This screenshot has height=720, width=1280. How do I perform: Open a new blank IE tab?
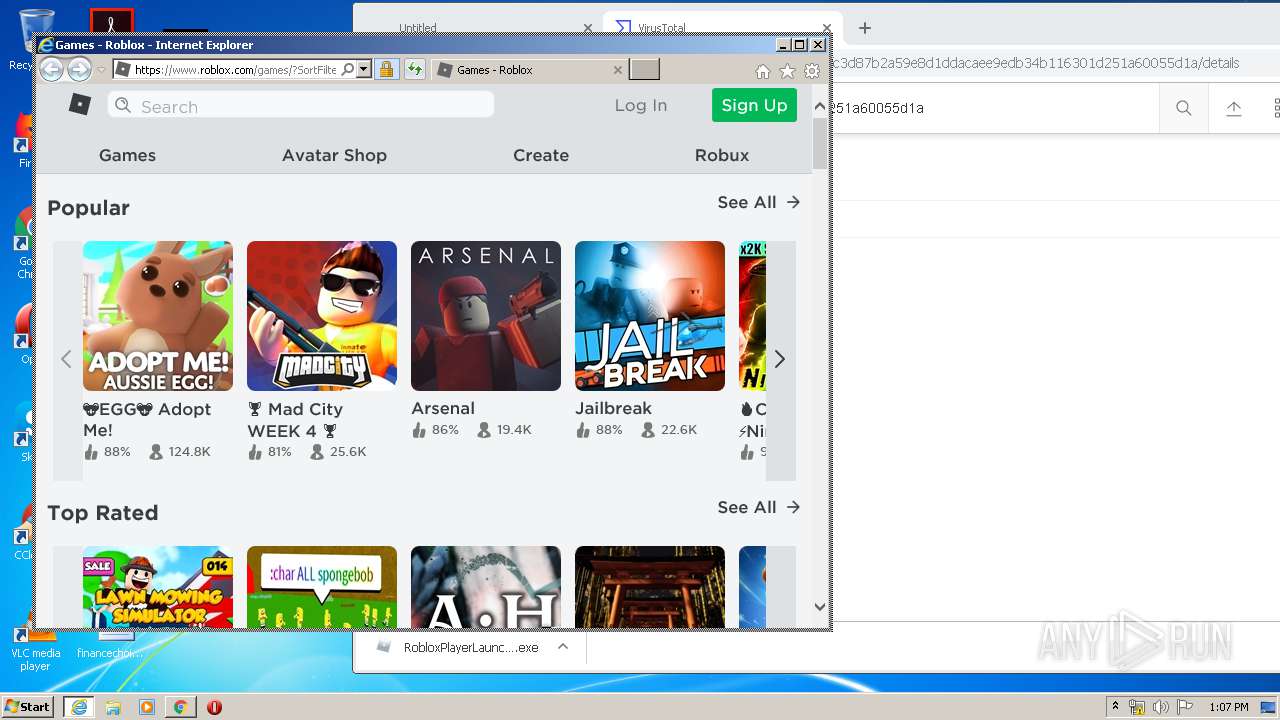click(x=645, y=69)
